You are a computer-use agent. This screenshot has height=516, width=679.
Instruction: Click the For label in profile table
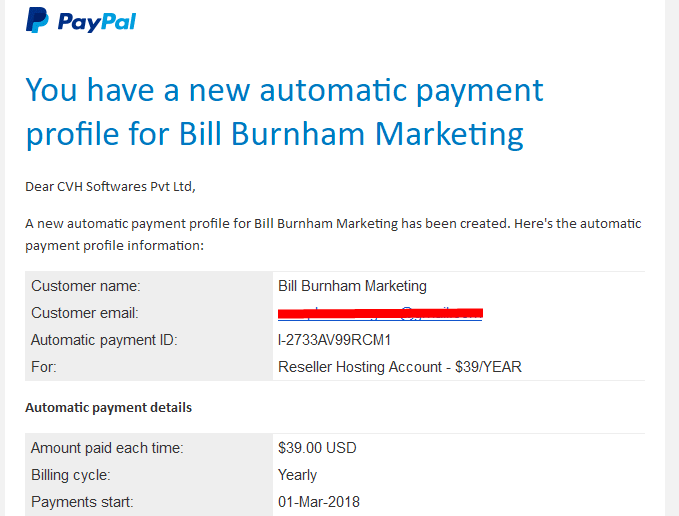(x=44, y=367)
